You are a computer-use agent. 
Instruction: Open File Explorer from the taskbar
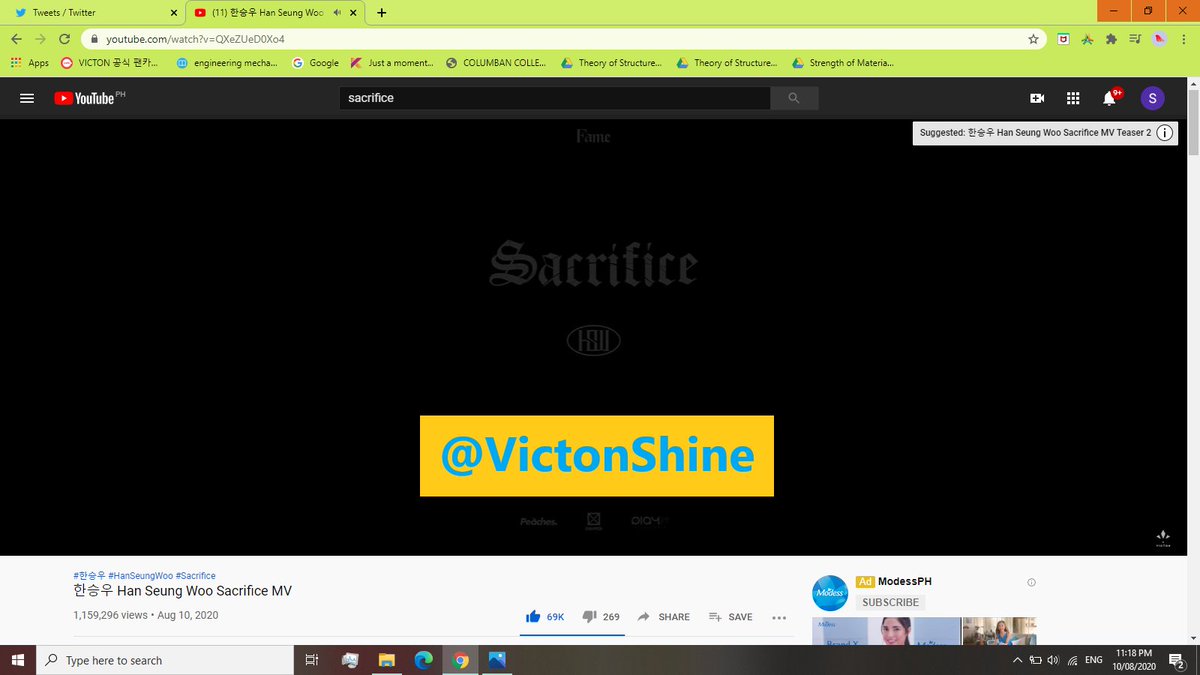(387, 660)
